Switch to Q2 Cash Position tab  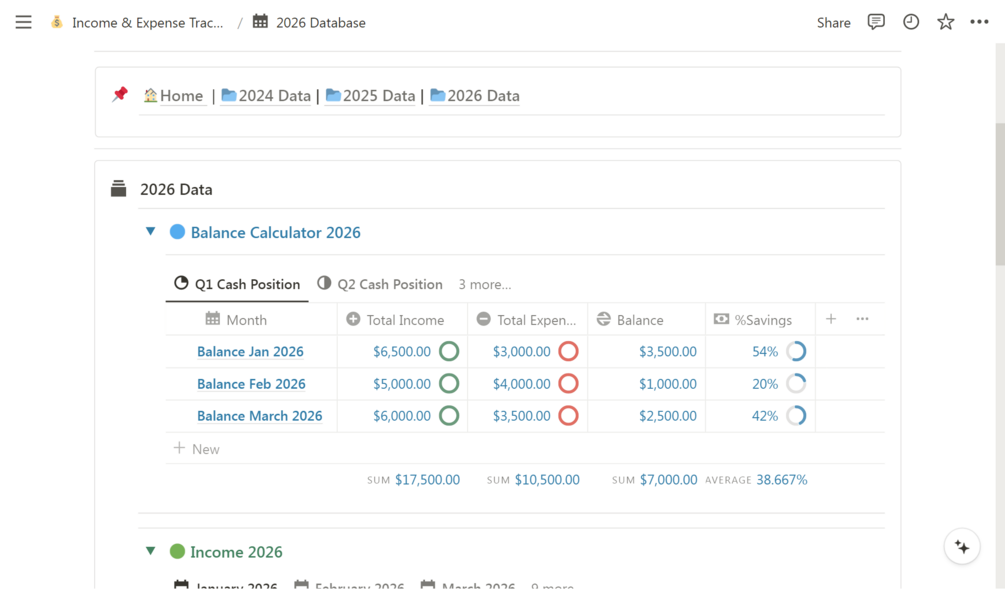pyautogui.click(x=380, y=284)
